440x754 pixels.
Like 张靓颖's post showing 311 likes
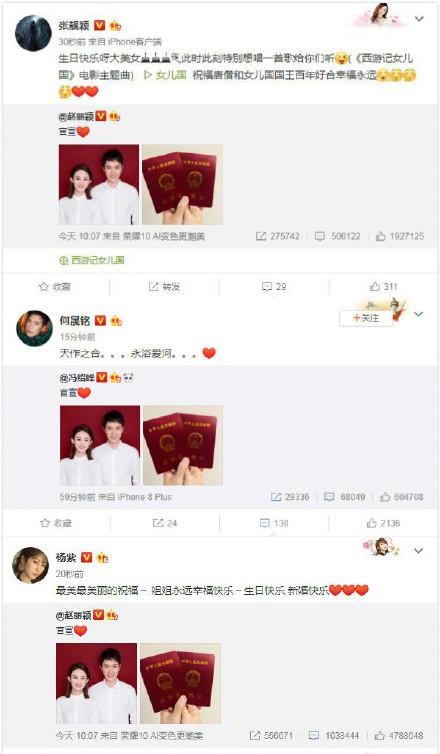pyautogui.click(x=384, y=287)
